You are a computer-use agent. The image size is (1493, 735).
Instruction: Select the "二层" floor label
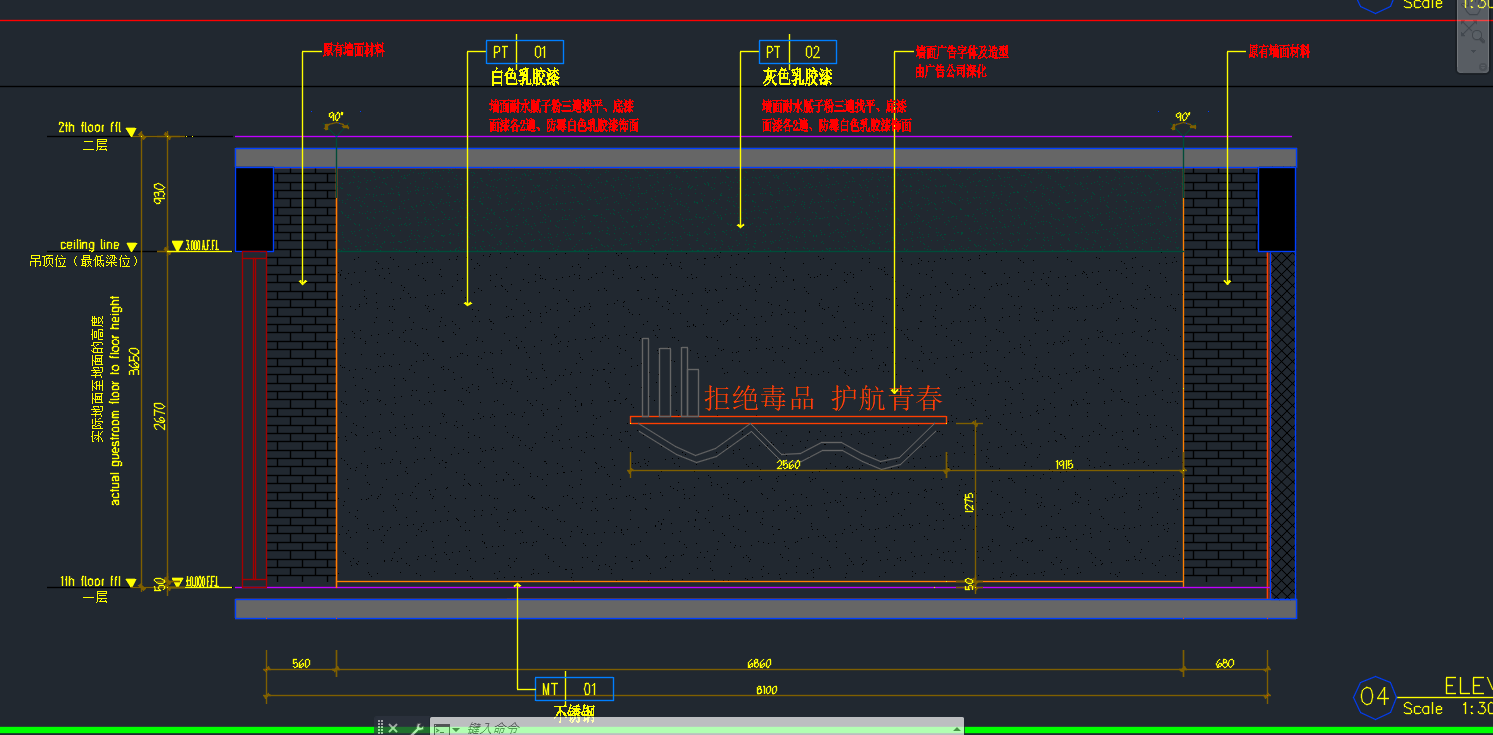(95, 145)
